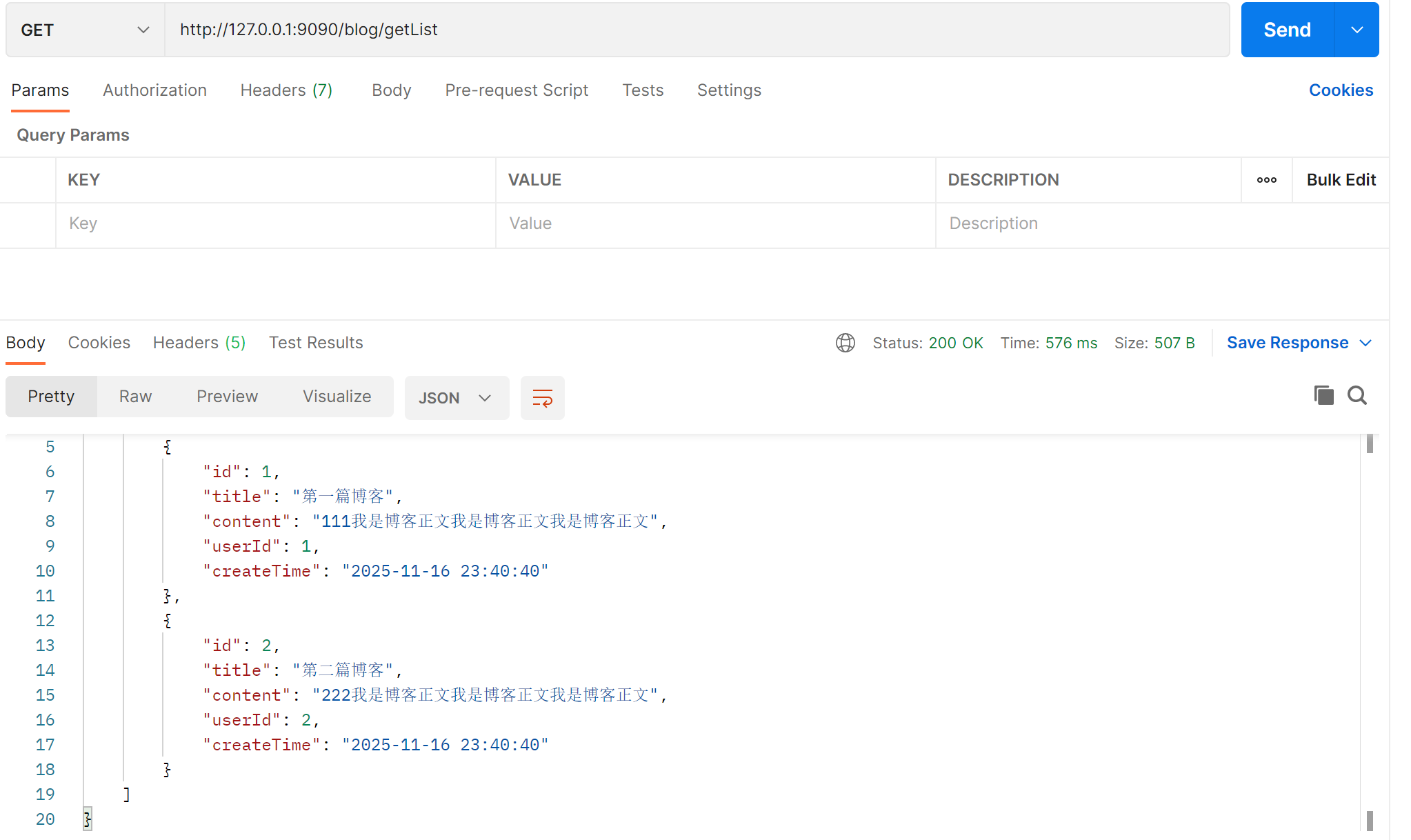
Task: Open the Headers (7) request tab
Action: [286, 90]
